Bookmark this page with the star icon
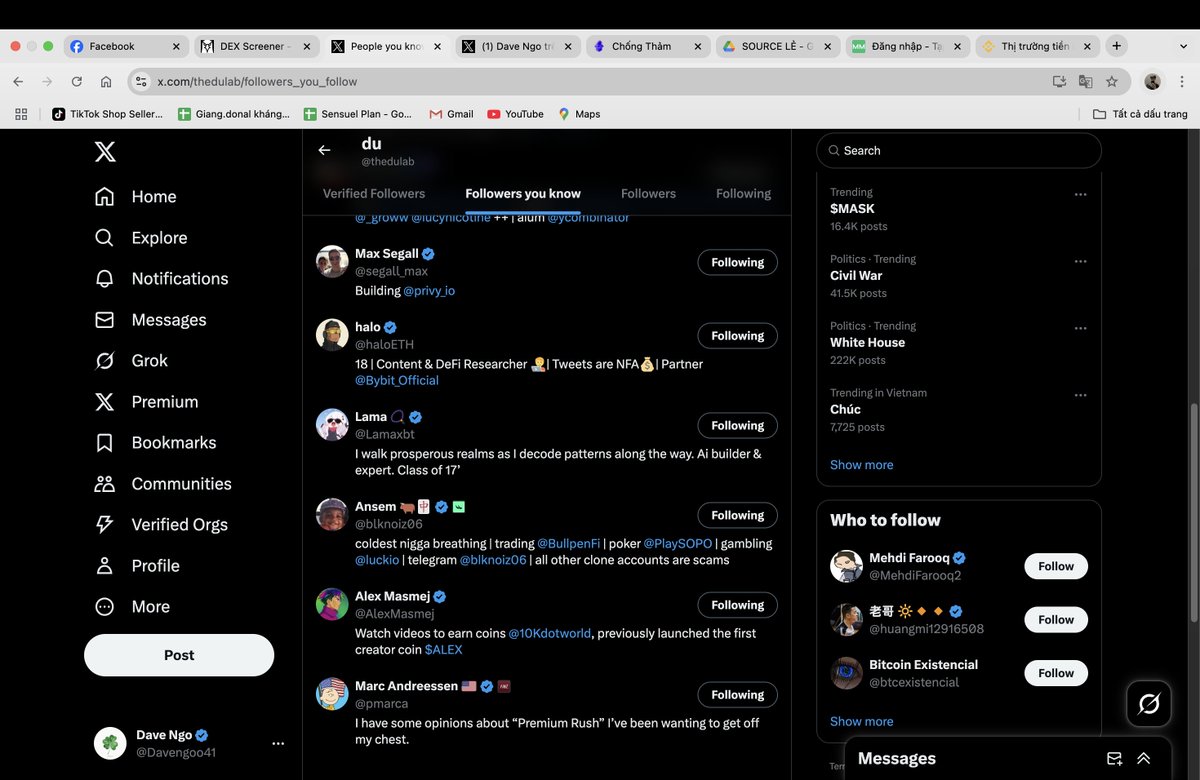Viewport: 1200px width, 780px height. [x=1112, y=82]
